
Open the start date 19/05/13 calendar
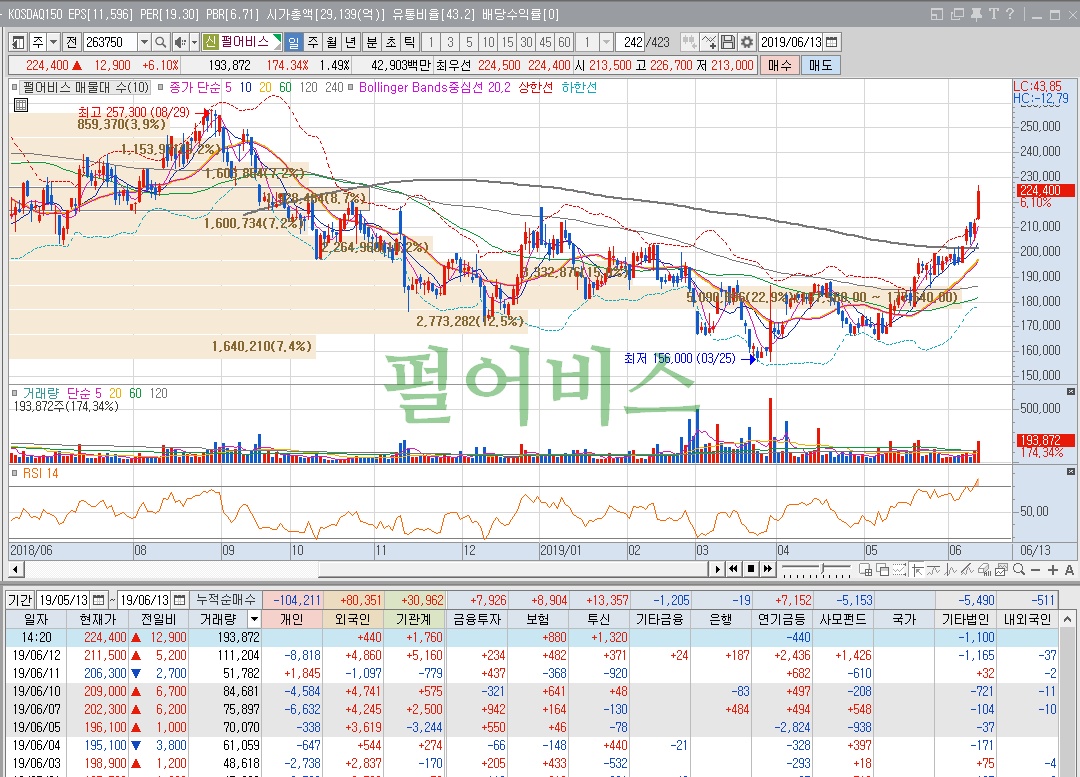[98, 600]
